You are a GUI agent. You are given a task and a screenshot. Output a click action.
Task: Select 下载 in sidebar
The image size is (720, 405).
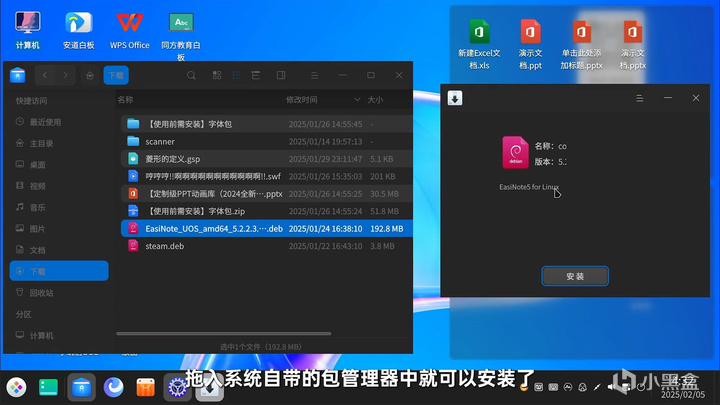59,271
